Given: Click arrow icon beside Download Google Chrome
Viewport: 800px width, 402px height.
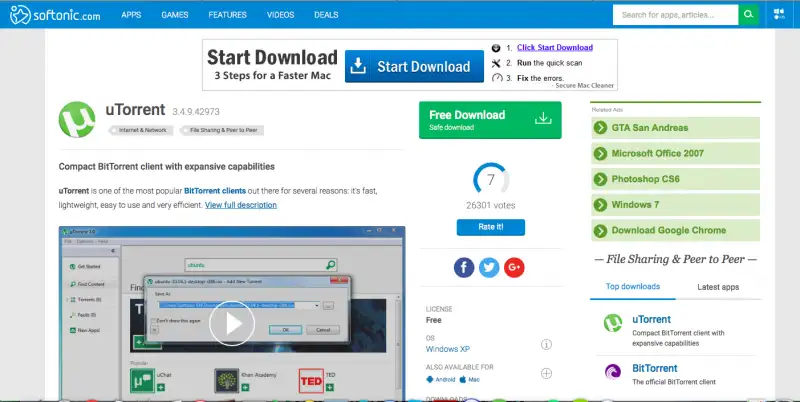Looking at the screenshot, I should click(601, 231).
